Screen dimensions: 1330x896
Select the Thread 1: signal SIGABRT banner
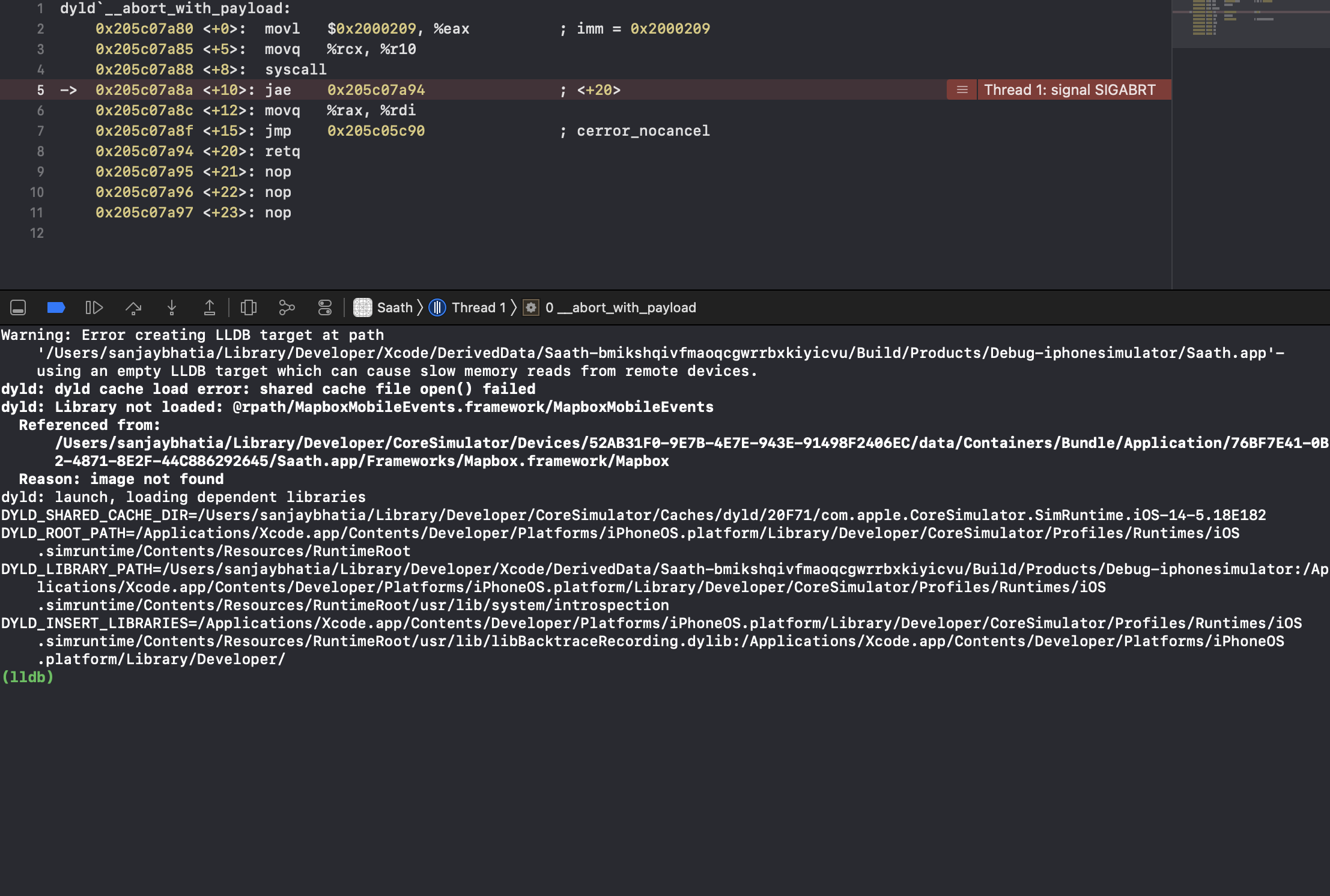[1075, 89]
